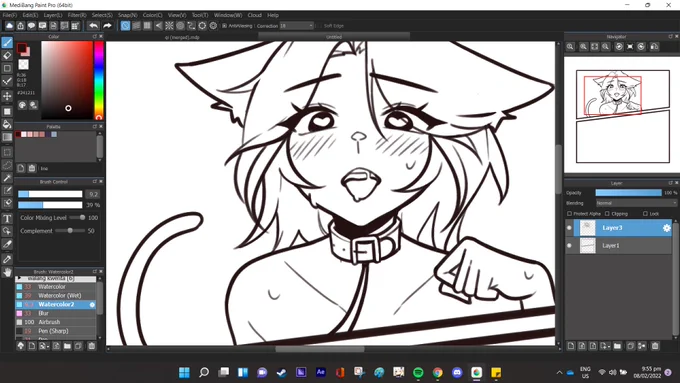Screen dimensions: 680x383
Task: Undock the Color panel
Action: point(95,36)
